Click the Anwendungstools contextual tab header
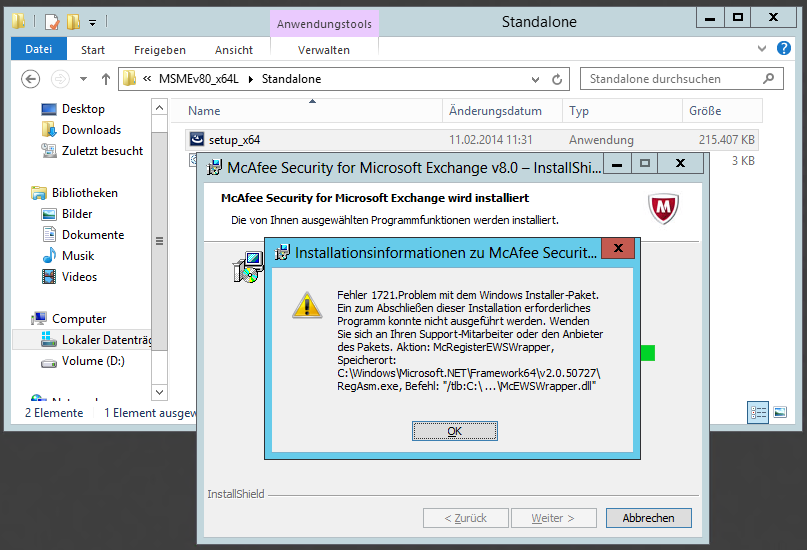Image resolution: width=807 pixels, height=550 pixels. point(324,24)
